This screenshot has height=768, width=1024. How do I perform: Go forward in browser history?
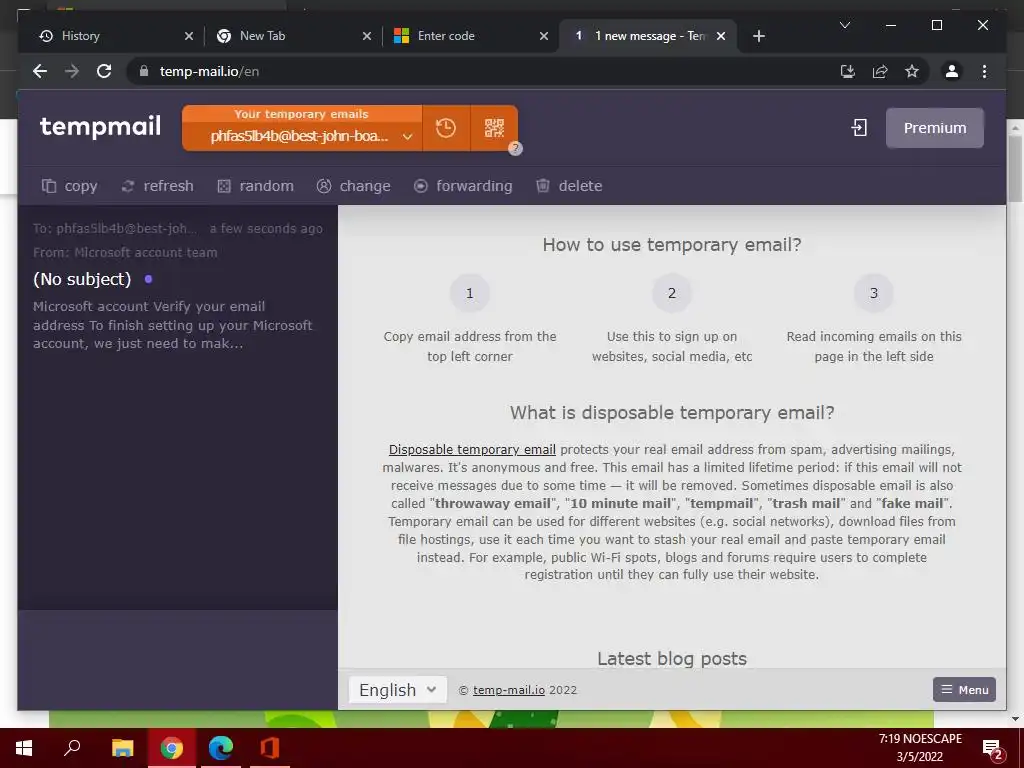[72, 71]
